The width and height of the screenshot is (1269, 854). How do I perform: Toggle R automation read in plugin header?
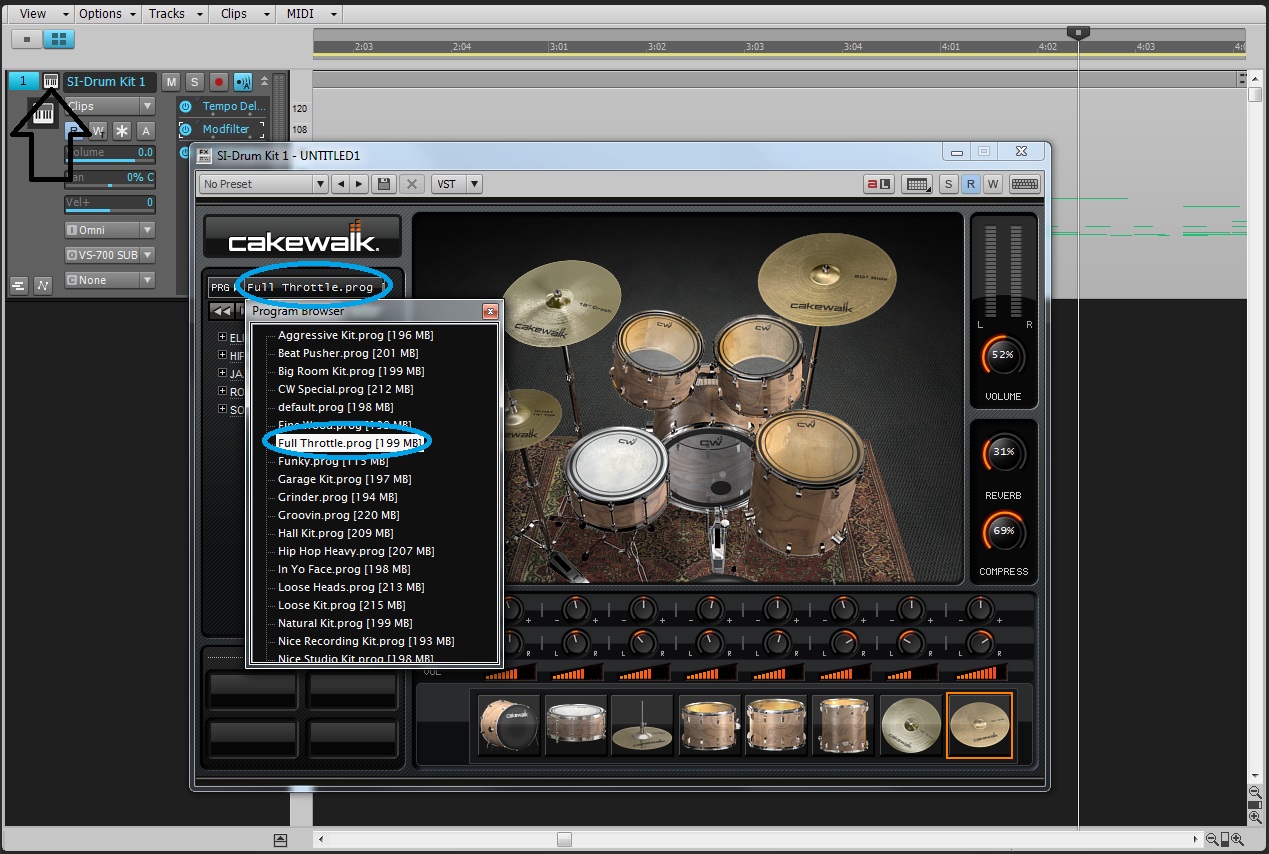click(x=970, y=184)
